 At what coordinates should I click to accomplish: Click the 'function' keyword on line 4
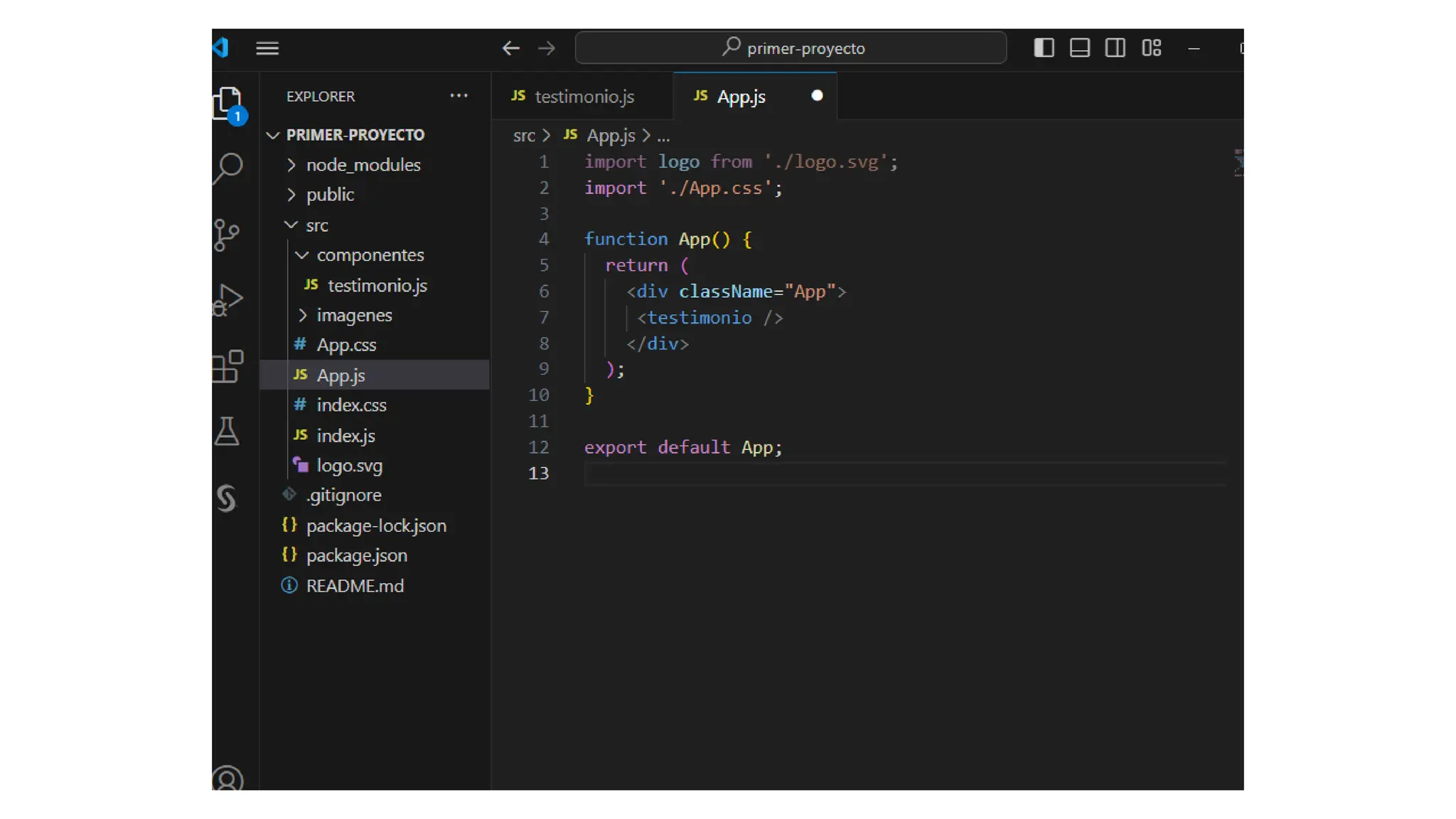coord(626,239)
